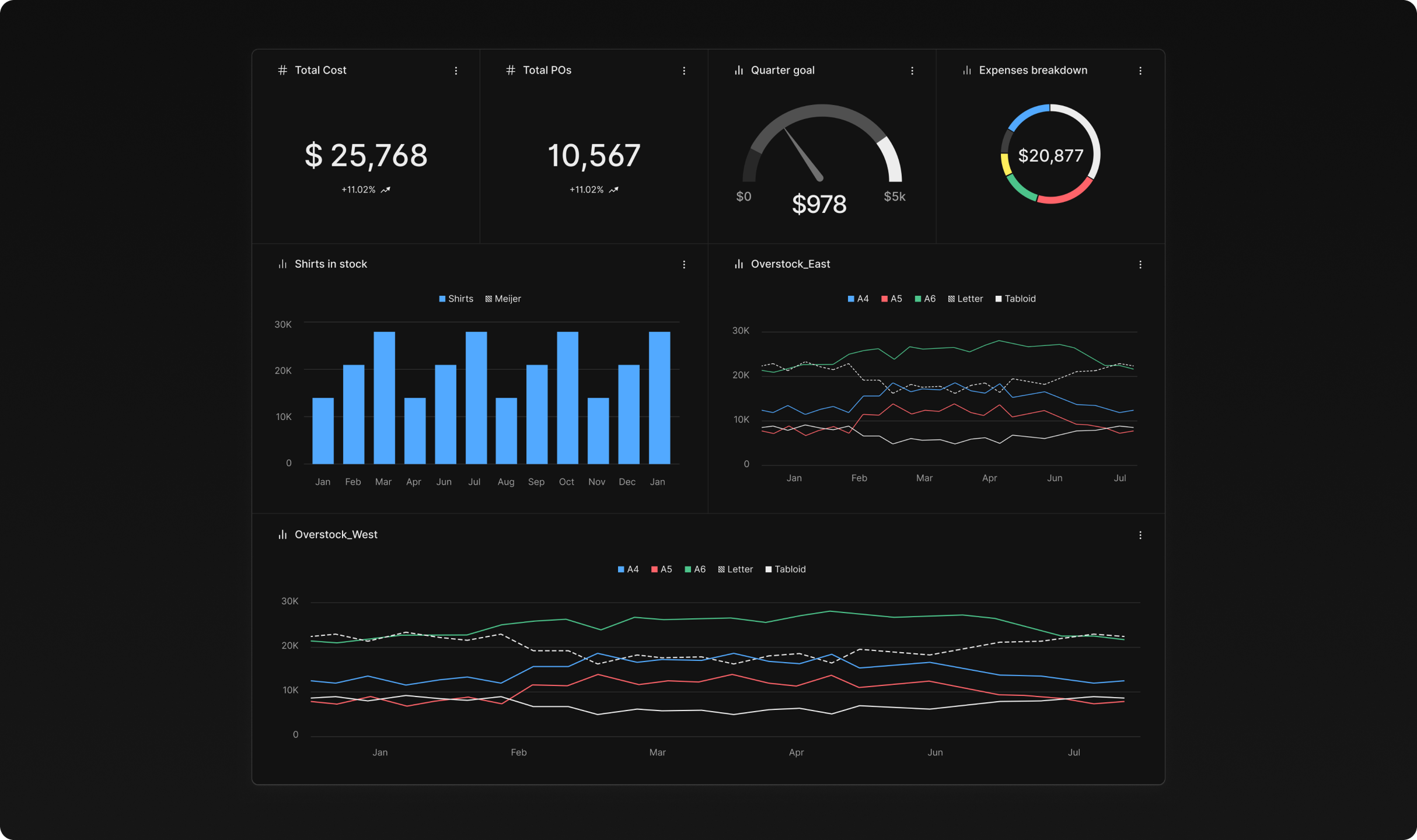Open Expenses breakdown options menu
This screenshot has height=840, width=1417.
1140,71
